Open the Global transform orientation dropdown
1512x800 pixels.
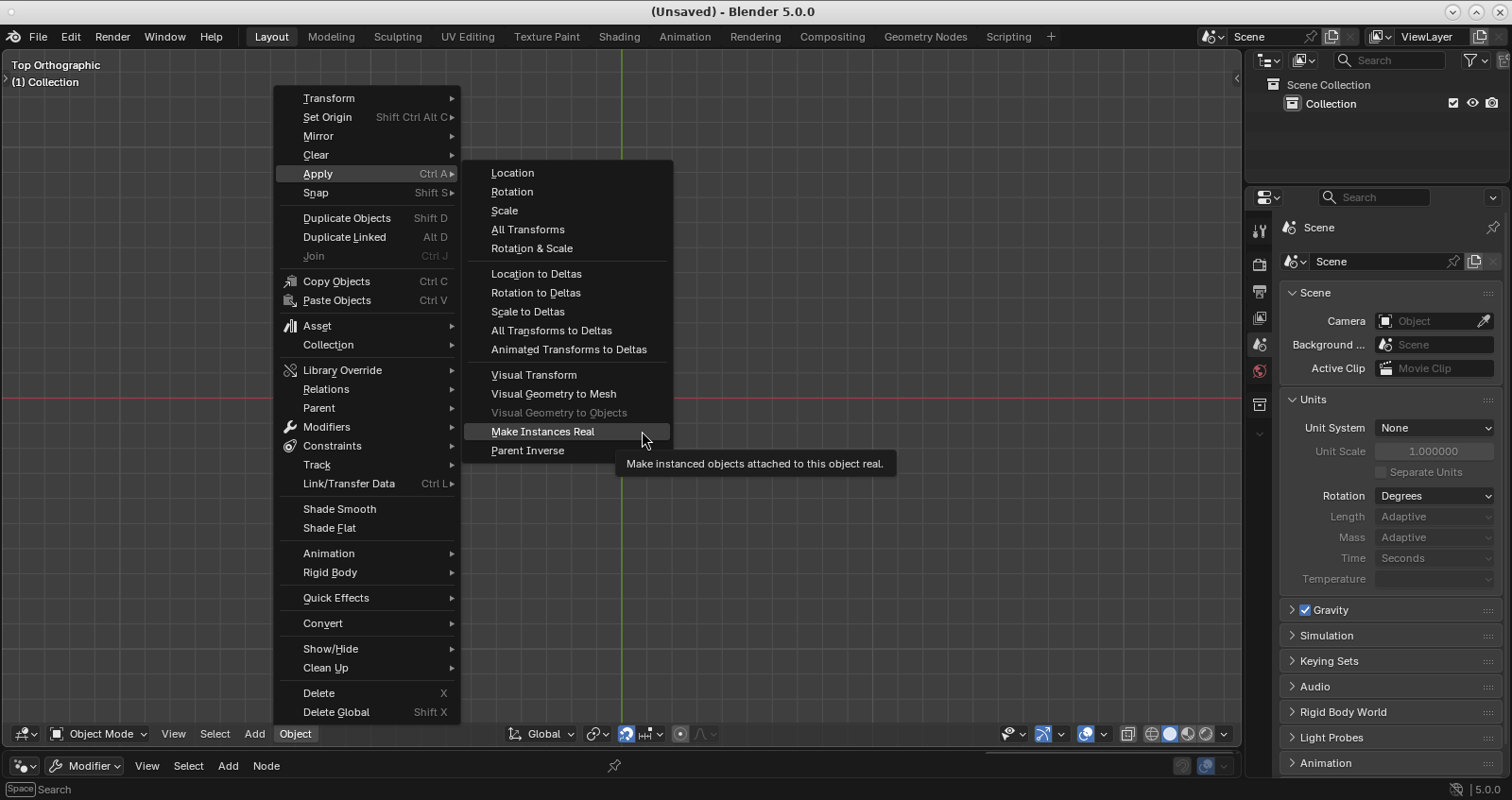(x=541, y=734)
